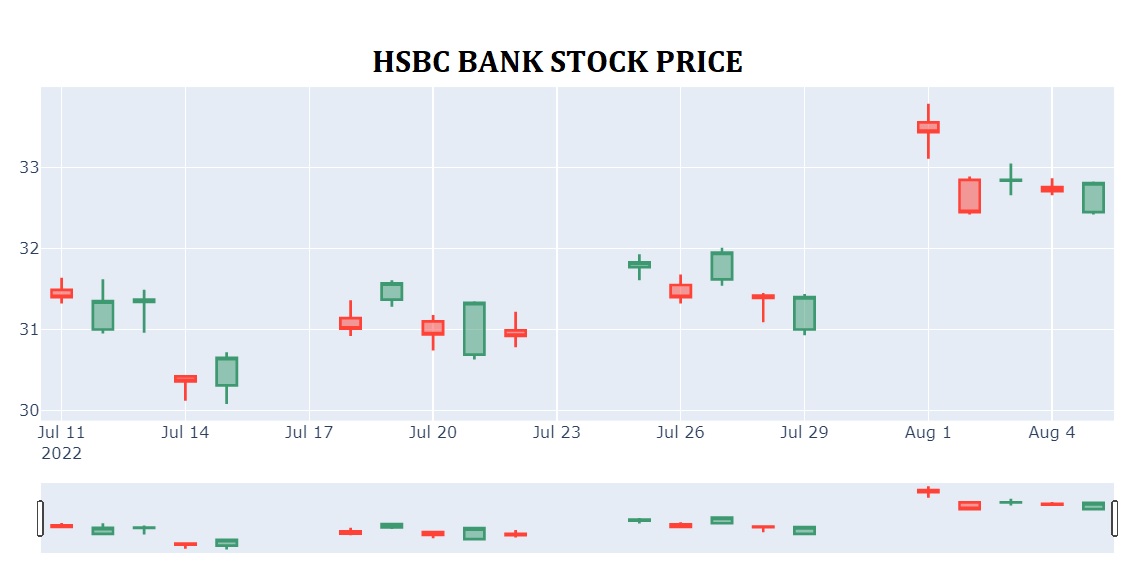Select the Jul 27 green candlestick
This screenshot has height=565, width=1140.
click(722, 266)
